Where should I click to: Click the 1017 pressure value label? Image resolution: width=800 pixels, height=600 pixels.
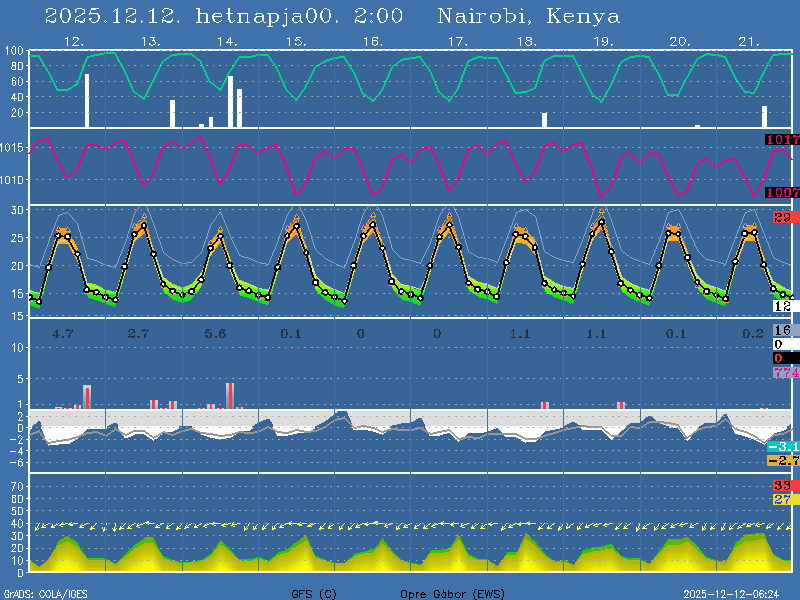(781, 140)
